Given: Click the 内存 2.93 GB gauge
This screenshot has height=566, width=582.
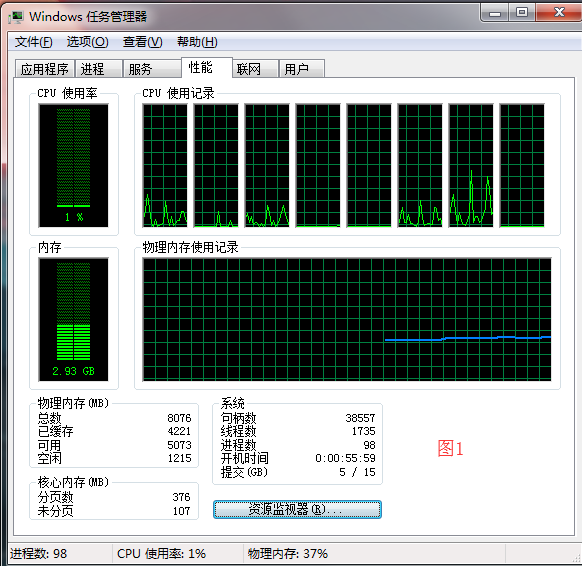Looking at the screenshot, I should pos(73,320).
